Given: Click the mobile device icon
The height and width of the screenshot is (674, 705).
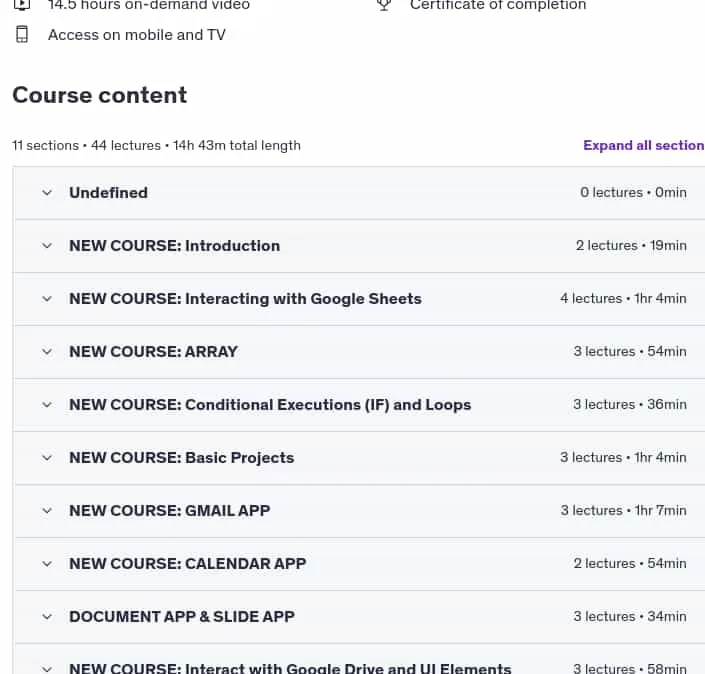Looking at the screenshot, I should 22,35.
